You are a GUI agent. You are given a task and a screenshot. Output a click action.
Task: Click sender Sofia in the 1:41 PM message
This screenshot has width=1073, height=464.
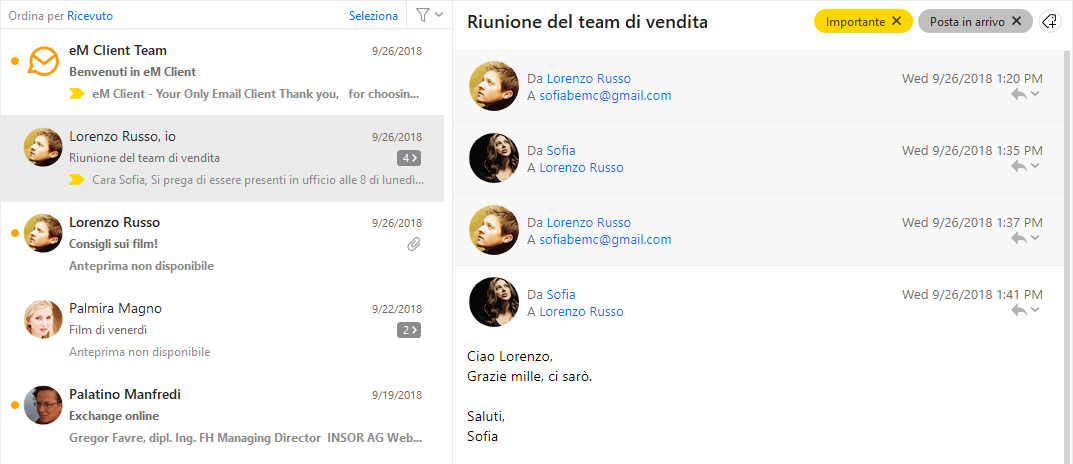pyautogui.click(x=560, y=294)
